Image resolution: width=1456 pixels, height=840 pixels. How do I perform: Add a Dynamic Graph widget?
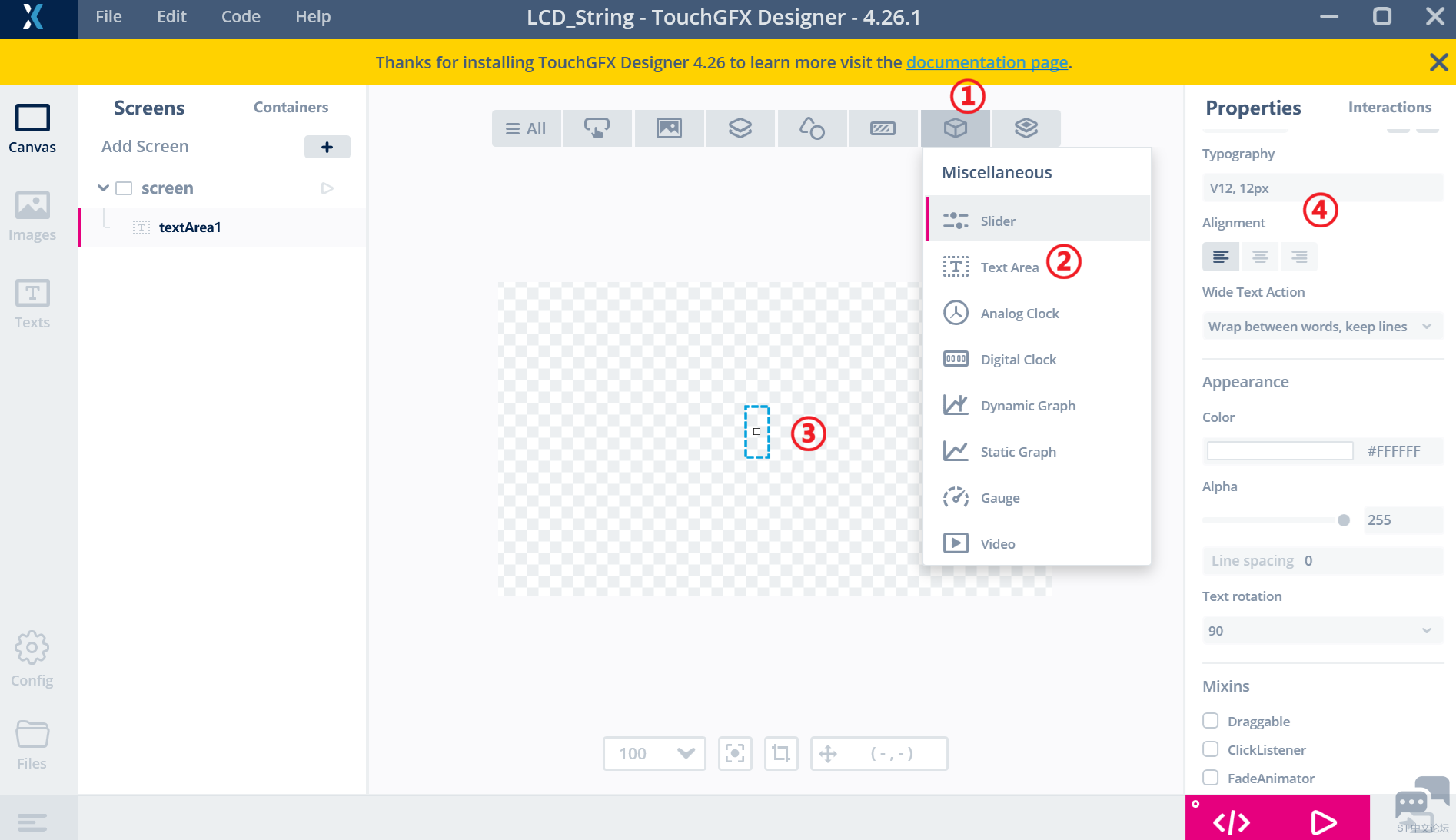[1038, 405]
